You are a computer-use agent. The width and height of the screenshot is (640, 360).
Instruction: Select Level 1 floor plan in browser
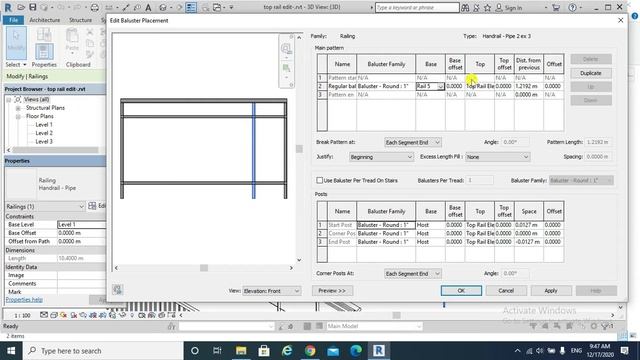pyautogui.click(x=44, y=124)
